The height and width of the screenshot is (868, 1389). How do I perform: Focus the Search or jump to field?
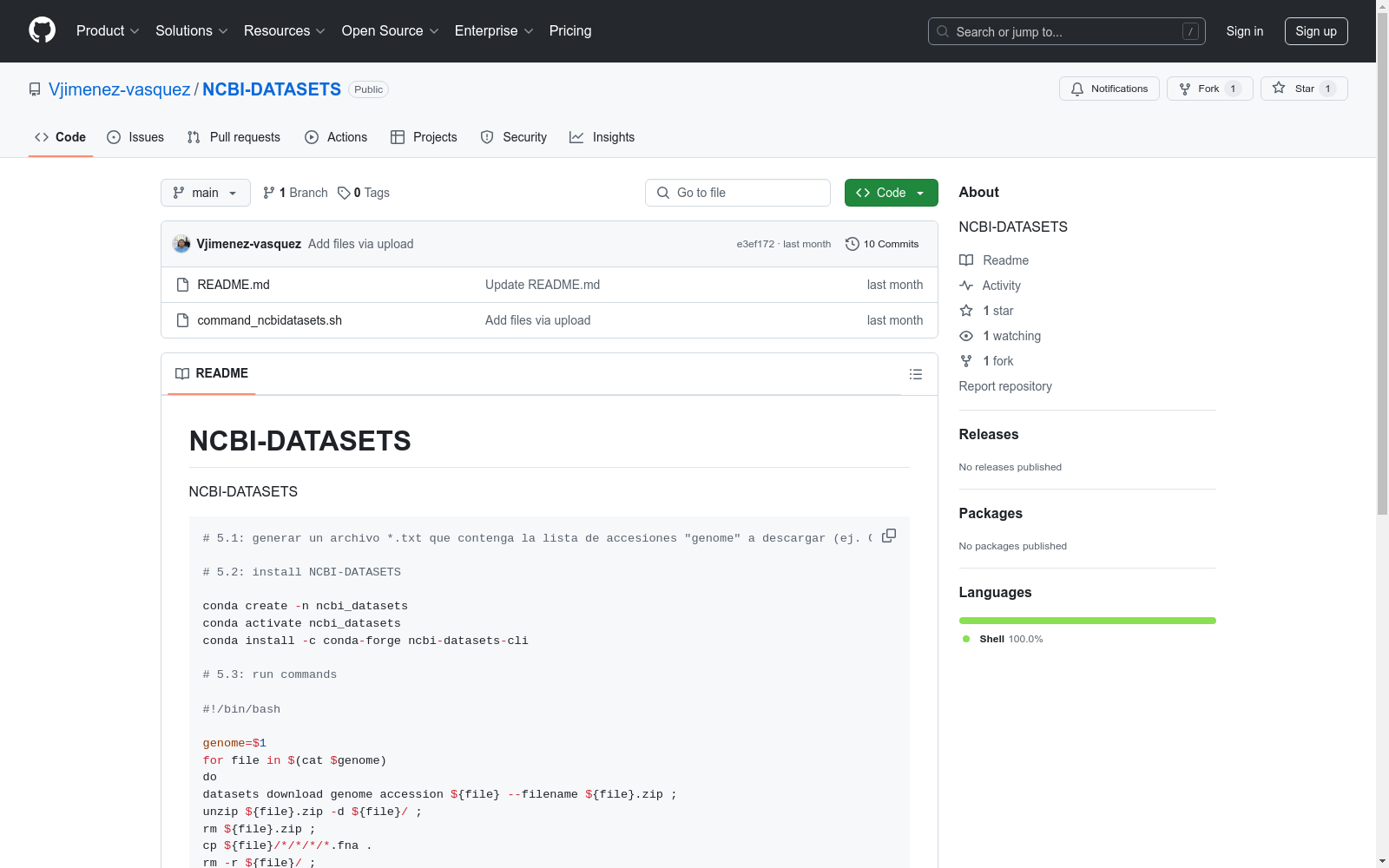pos(1067,31)
